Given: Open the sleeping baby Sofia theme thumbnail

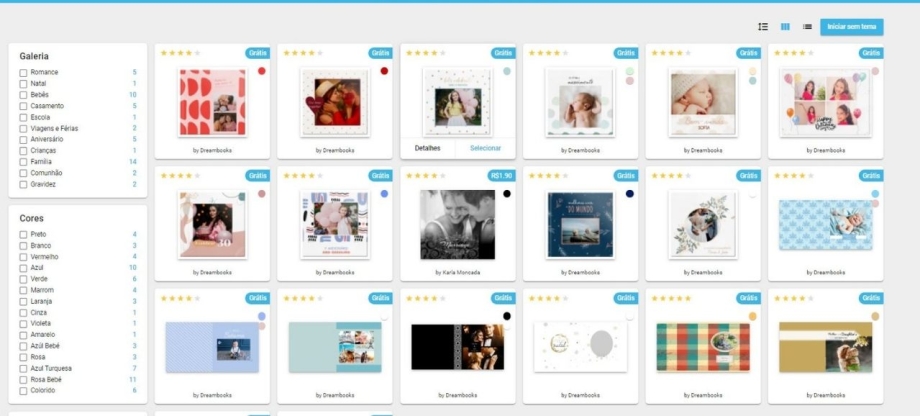Looking at the screenshot, I should 702,101.
